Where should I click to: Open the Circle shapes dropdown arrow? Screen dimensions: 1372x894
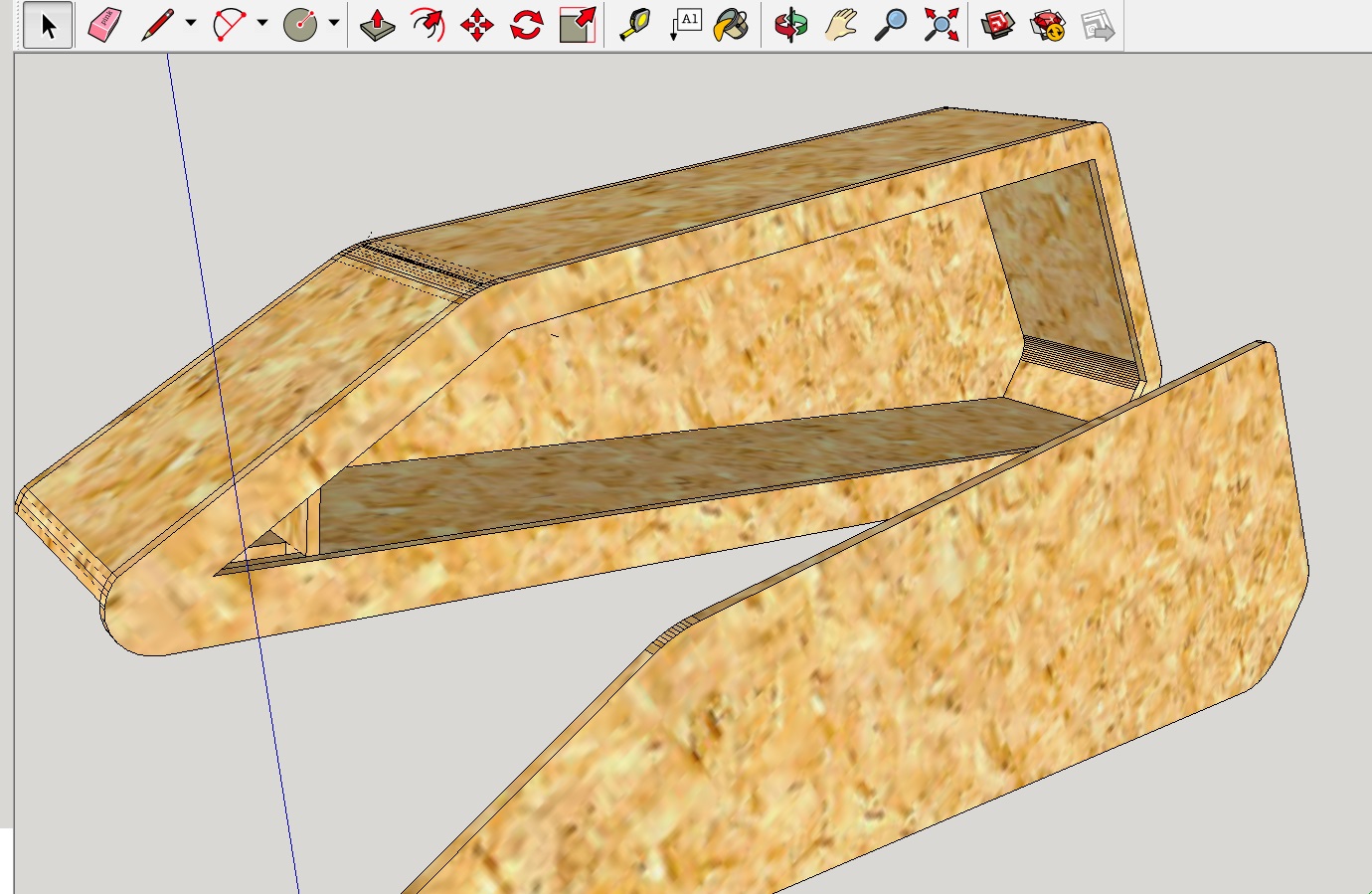point(334,23)
